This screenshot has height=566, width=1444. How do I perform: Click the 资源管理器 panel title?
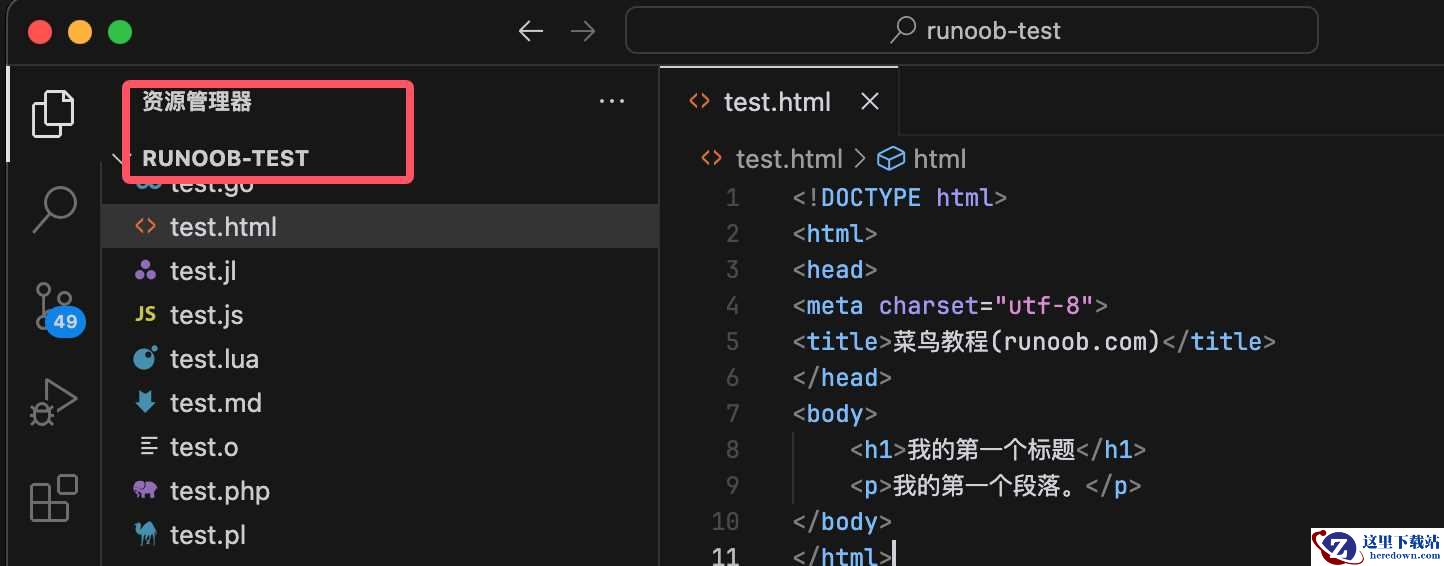tap(197, 101)
